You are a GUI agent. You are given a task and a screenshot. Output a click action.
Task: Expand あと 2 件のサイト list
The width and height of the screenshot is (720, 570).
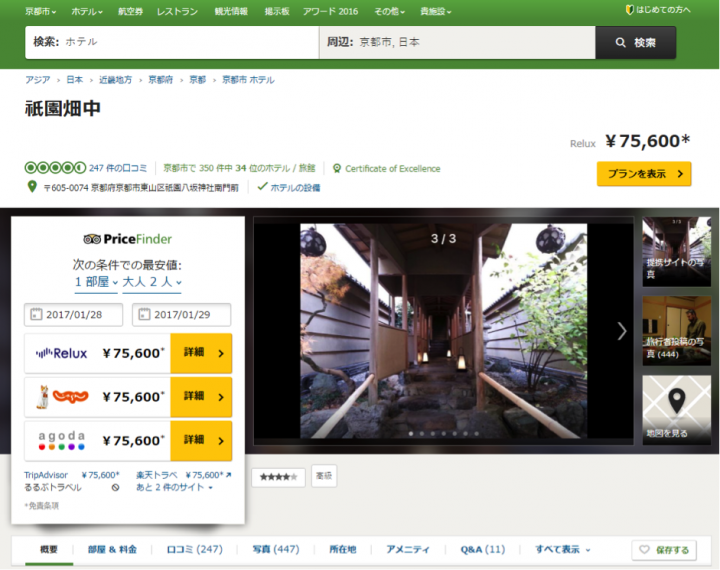pos(174,487)
